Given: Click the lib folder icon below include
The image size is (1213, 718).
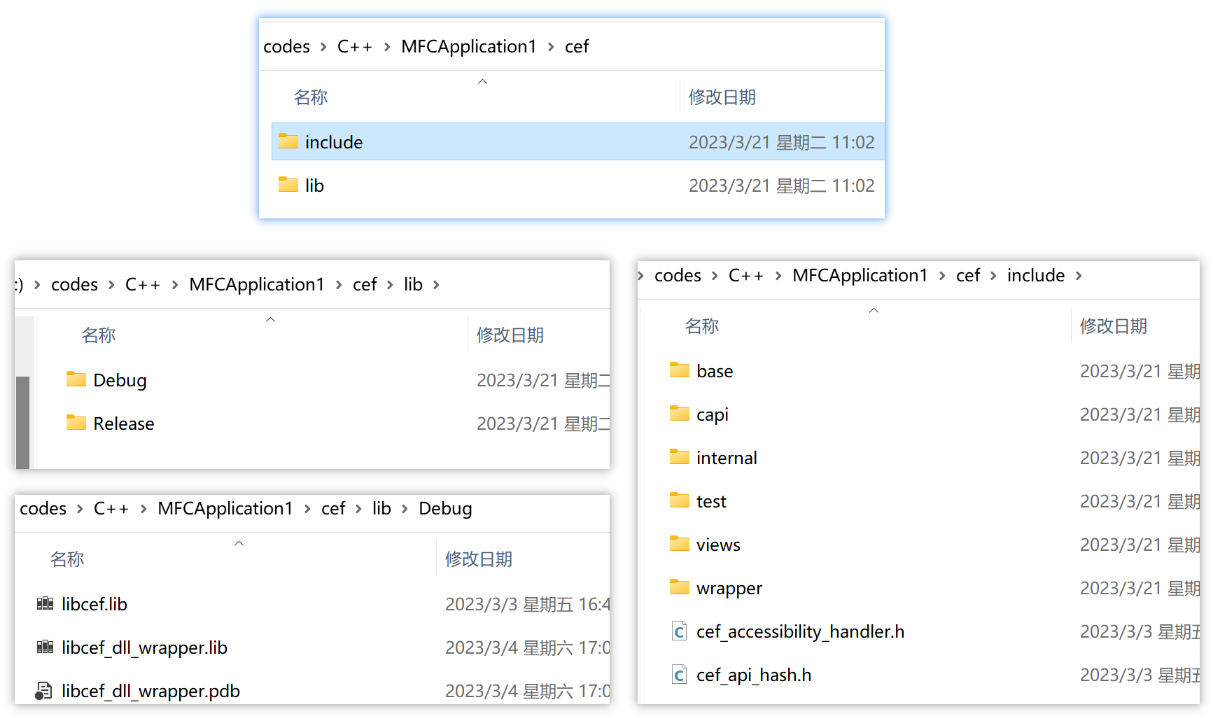Looking at the screenshot, I should tap(288, 185).
